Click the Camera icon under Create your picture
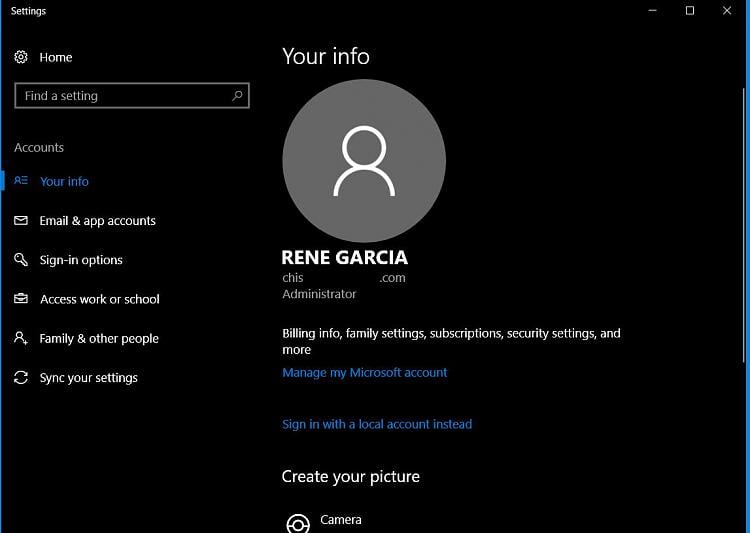This screenshot has width=750, height=533. click(x=297, y=523)
